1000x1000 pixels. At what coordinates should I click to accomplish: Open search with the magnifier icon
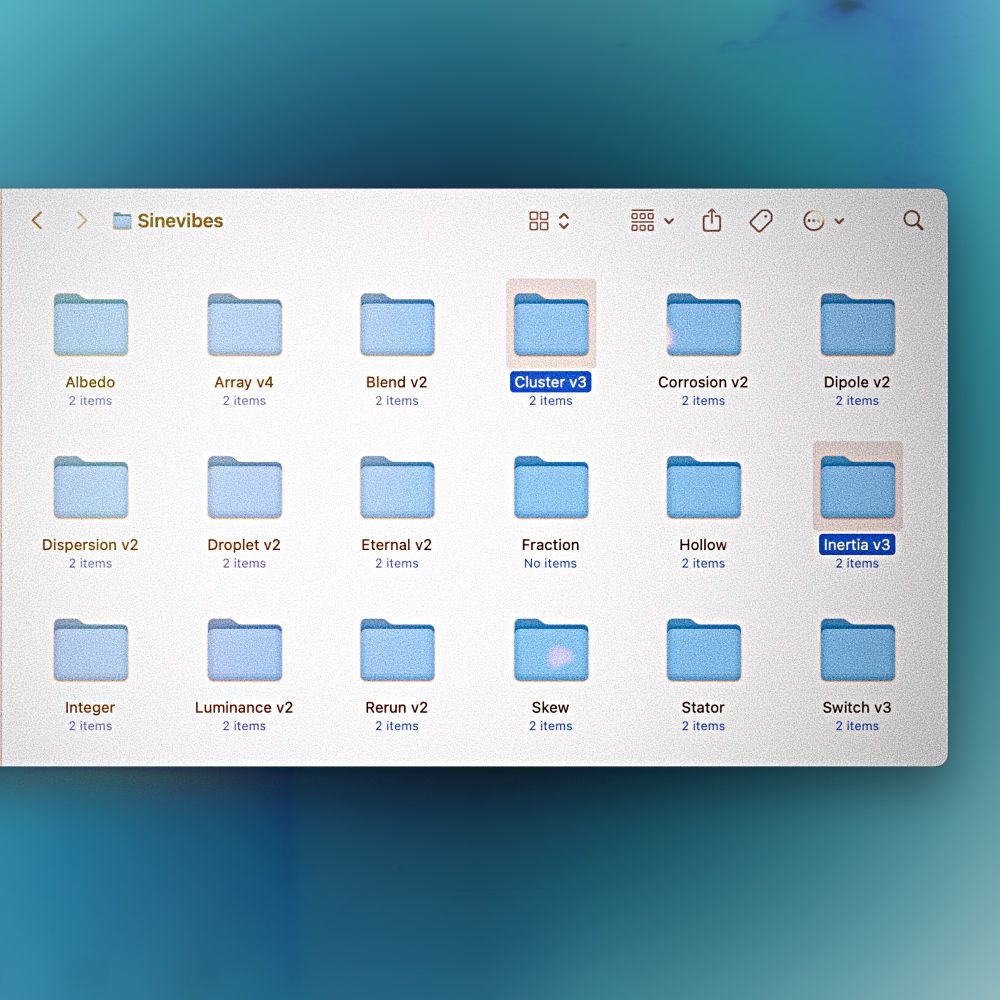pos(913,221)
